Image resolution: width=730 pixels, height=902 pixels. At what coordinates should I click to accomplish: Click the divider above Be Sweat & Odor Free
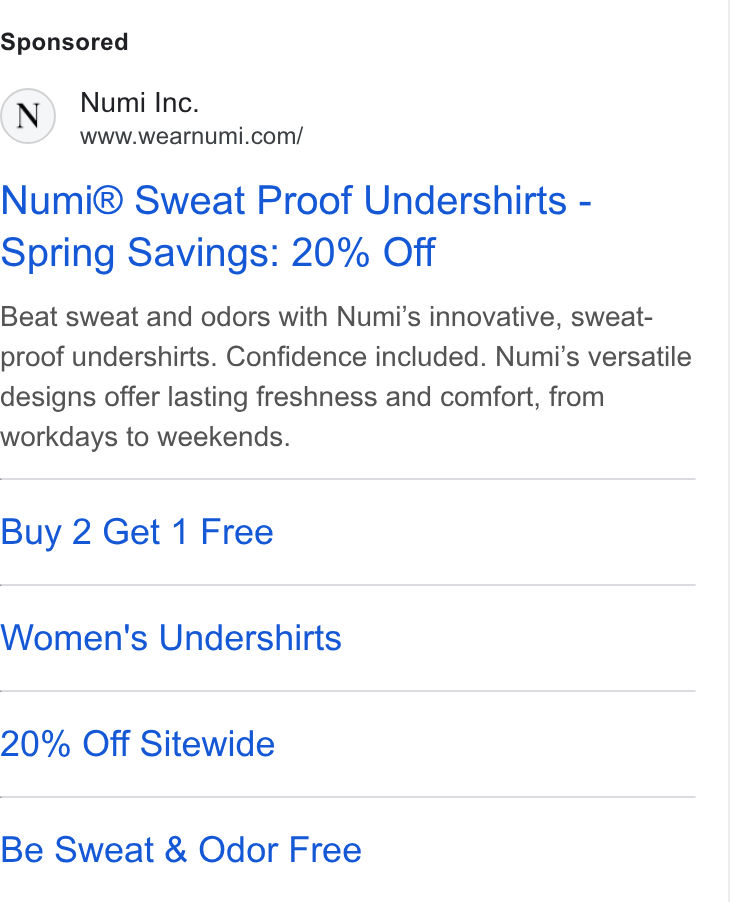coord(347,797)
